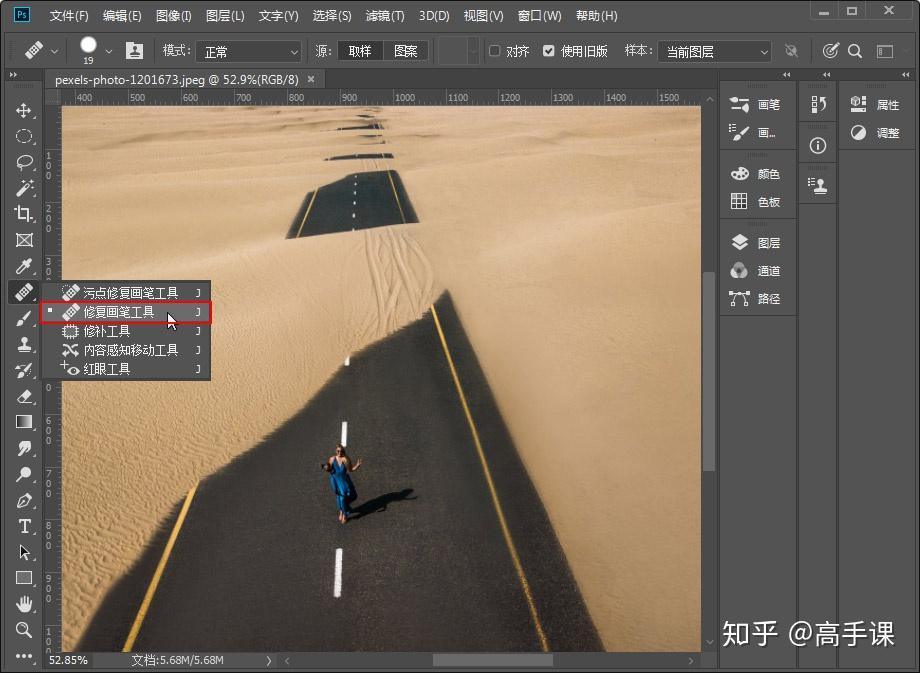The image size is (920, 673).
Task: Set source to 图案 option
Action: 405,51
